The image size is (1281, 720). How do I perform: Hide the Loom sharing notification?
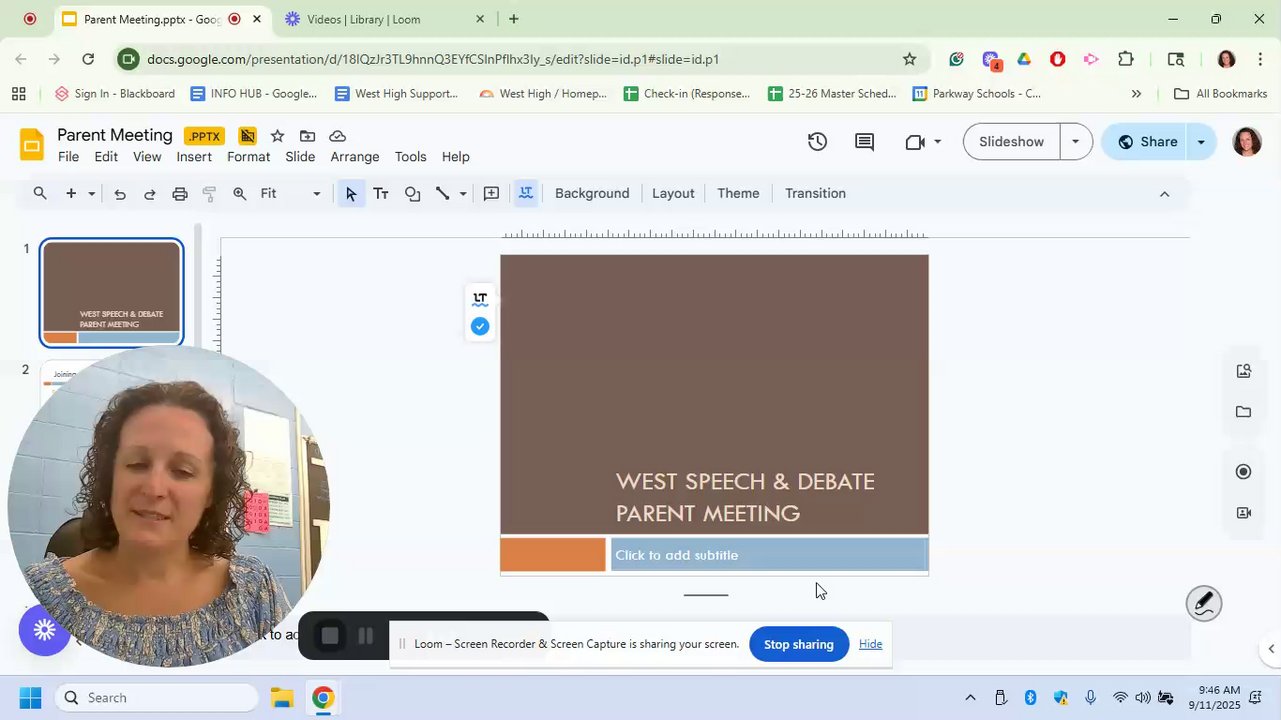pos(870,644)
